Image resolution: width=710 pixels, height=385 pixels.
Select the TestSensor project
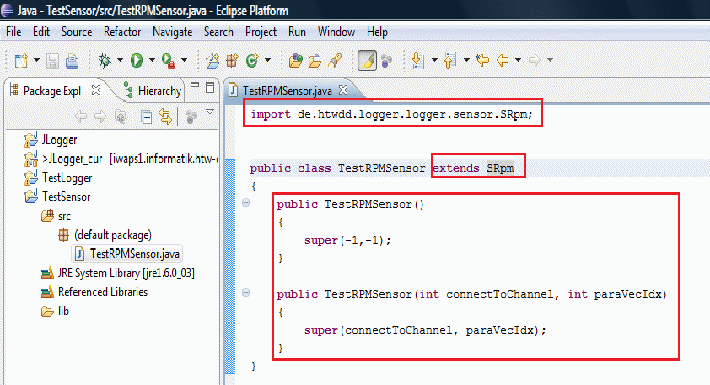(58, 197)
